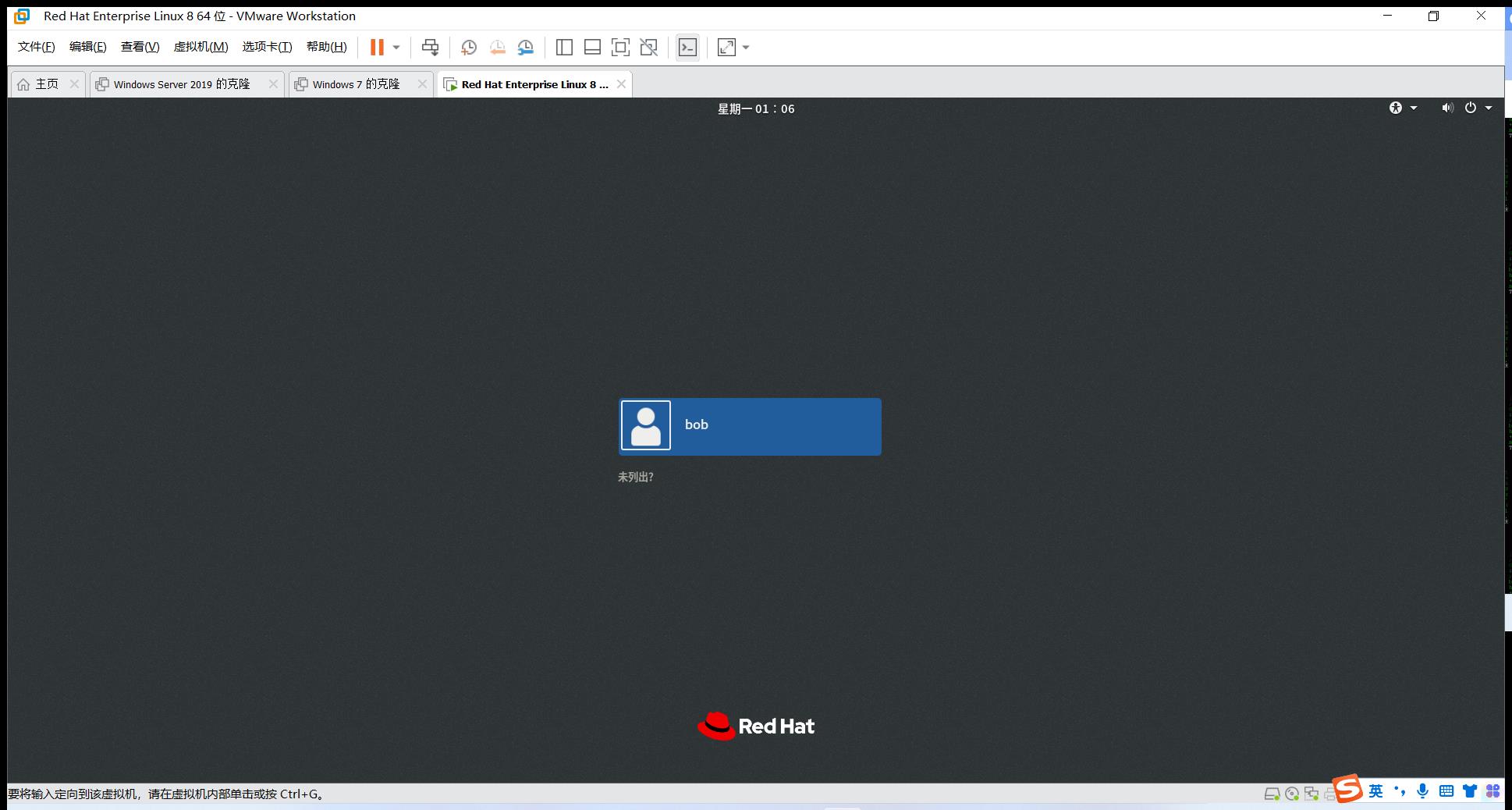Switch to Unity mode
1512x810 pixels.
click(x=648, y=48)
